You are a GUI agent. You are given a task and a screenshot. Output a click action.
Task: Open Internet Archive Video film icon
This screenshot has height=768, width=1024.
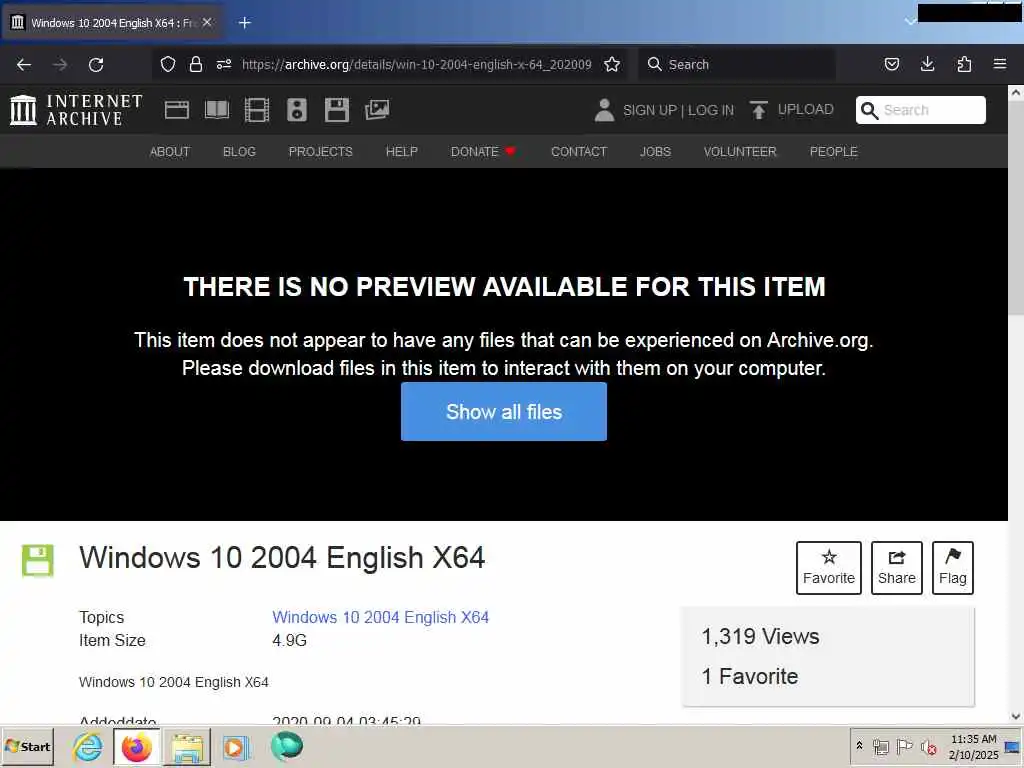click(x=257, y=110)
